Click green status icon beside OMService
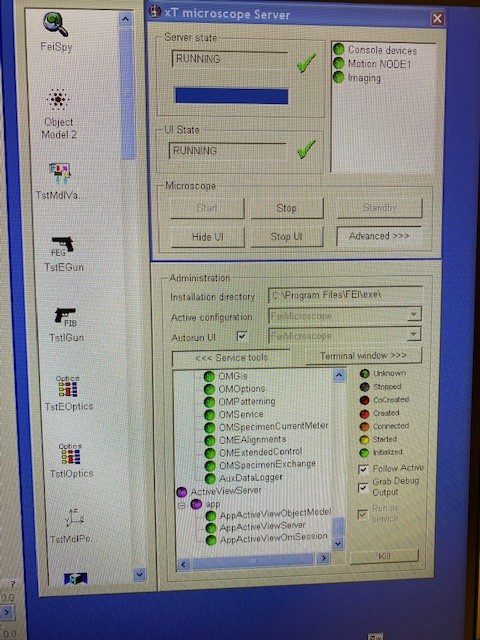 pyautogui.click(x=209, y=415)
